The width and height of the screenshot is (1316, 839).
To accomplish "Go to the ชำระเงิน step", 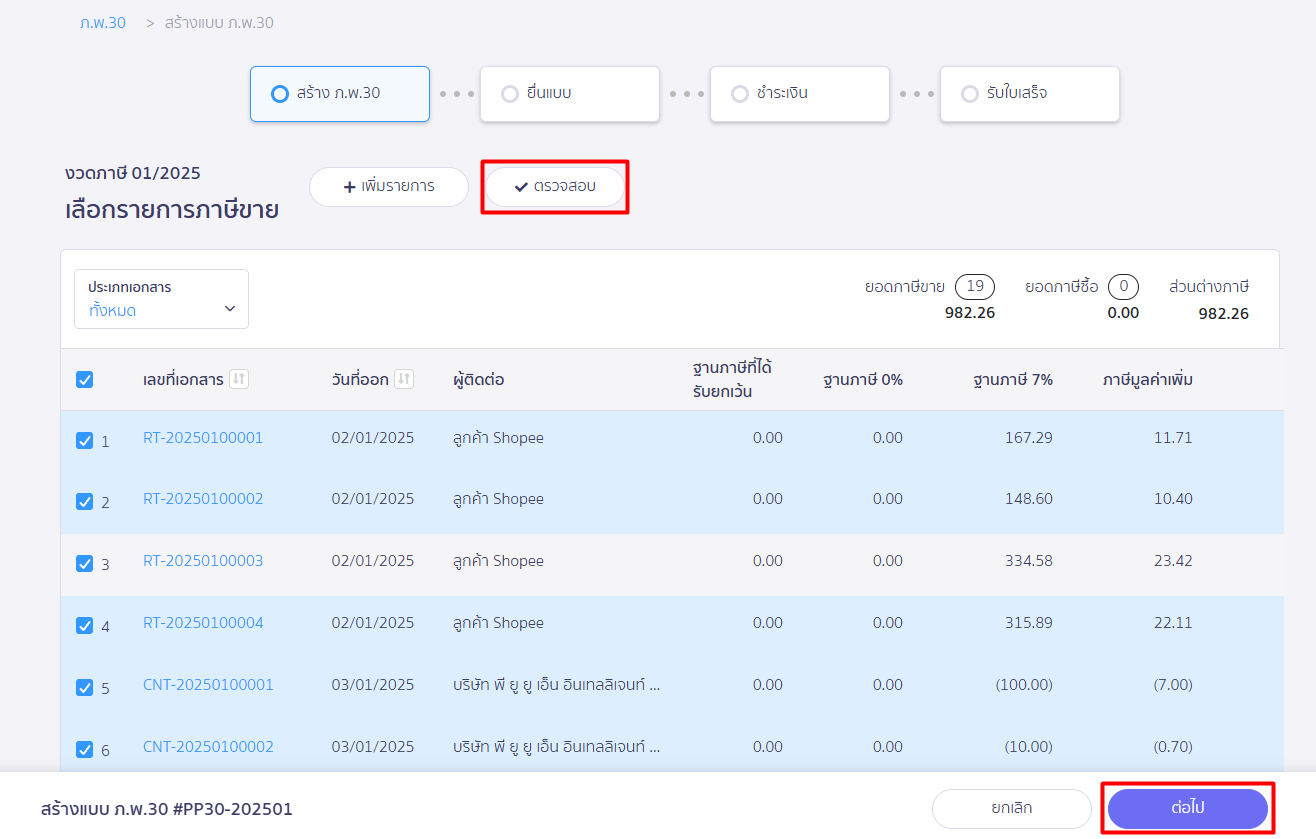I will (799, 94).
